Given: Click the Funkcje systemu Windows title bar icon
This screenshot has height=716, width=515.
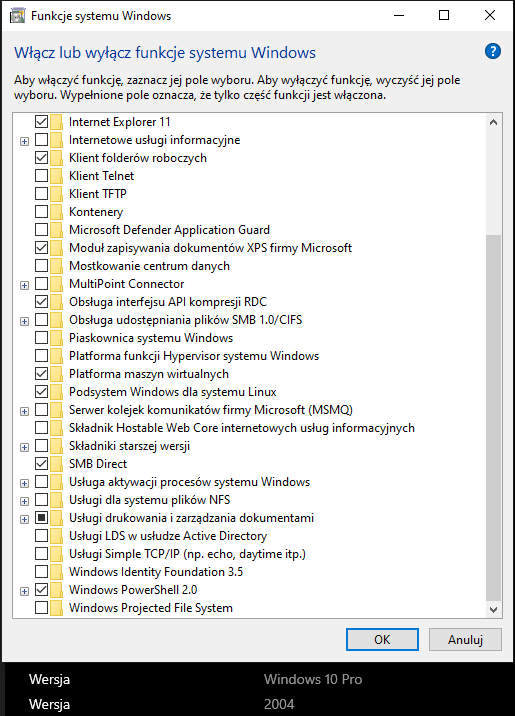Looking at the screenshot, I should coord(17,16).
